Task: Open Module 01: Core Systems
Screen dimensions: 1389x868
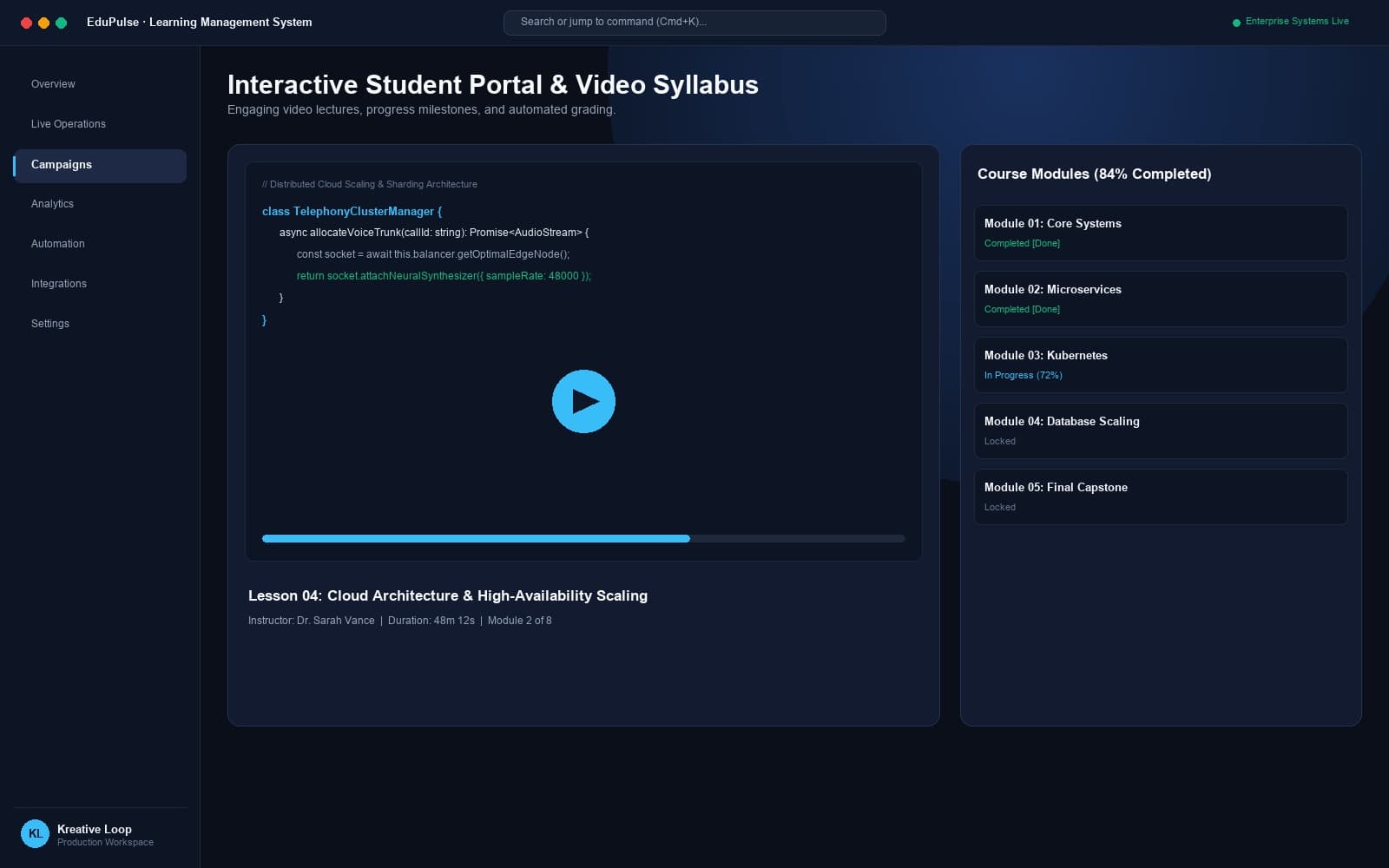Action: (x=1161, y=233)
